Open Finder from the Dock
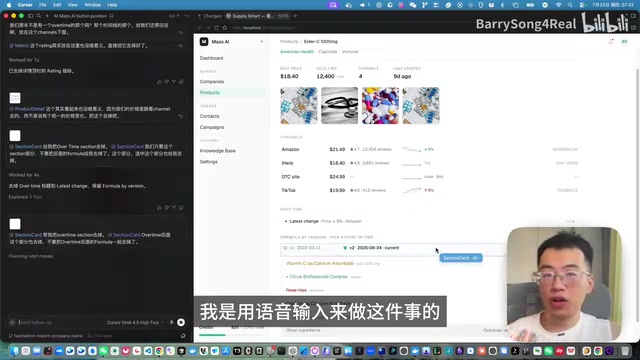This screenshot has width=640, height=360. click(15, 351)
